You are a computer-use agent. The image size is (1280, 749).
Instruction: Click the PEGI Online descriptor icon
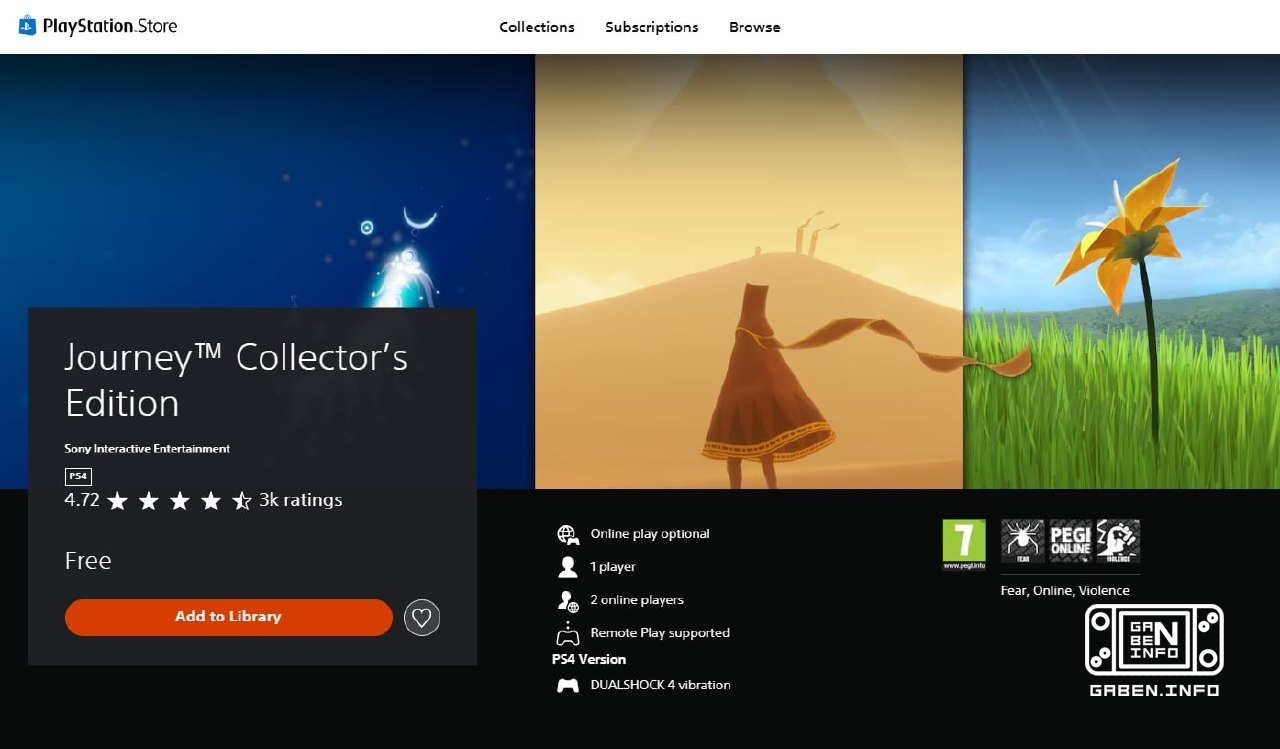1070,541
